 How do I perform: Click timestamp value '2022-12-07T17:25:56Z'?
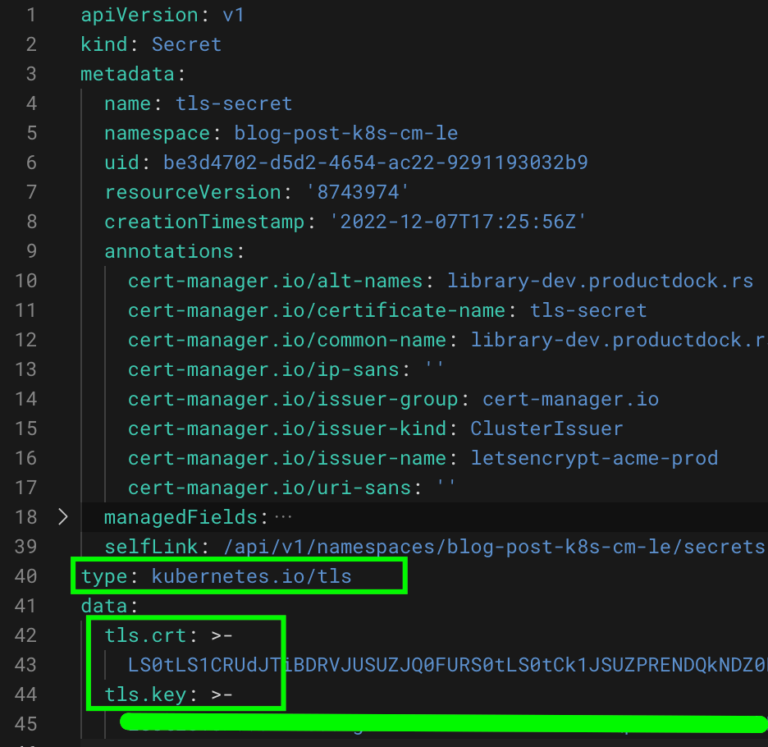[457, 222]
